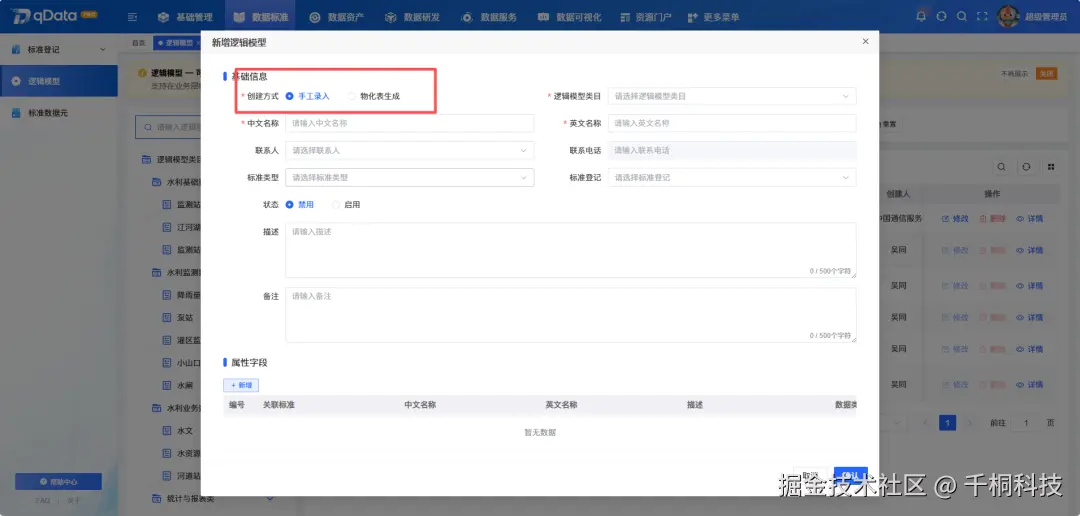Click the folder icon beside 逻辑模型类目

point(146,159)
